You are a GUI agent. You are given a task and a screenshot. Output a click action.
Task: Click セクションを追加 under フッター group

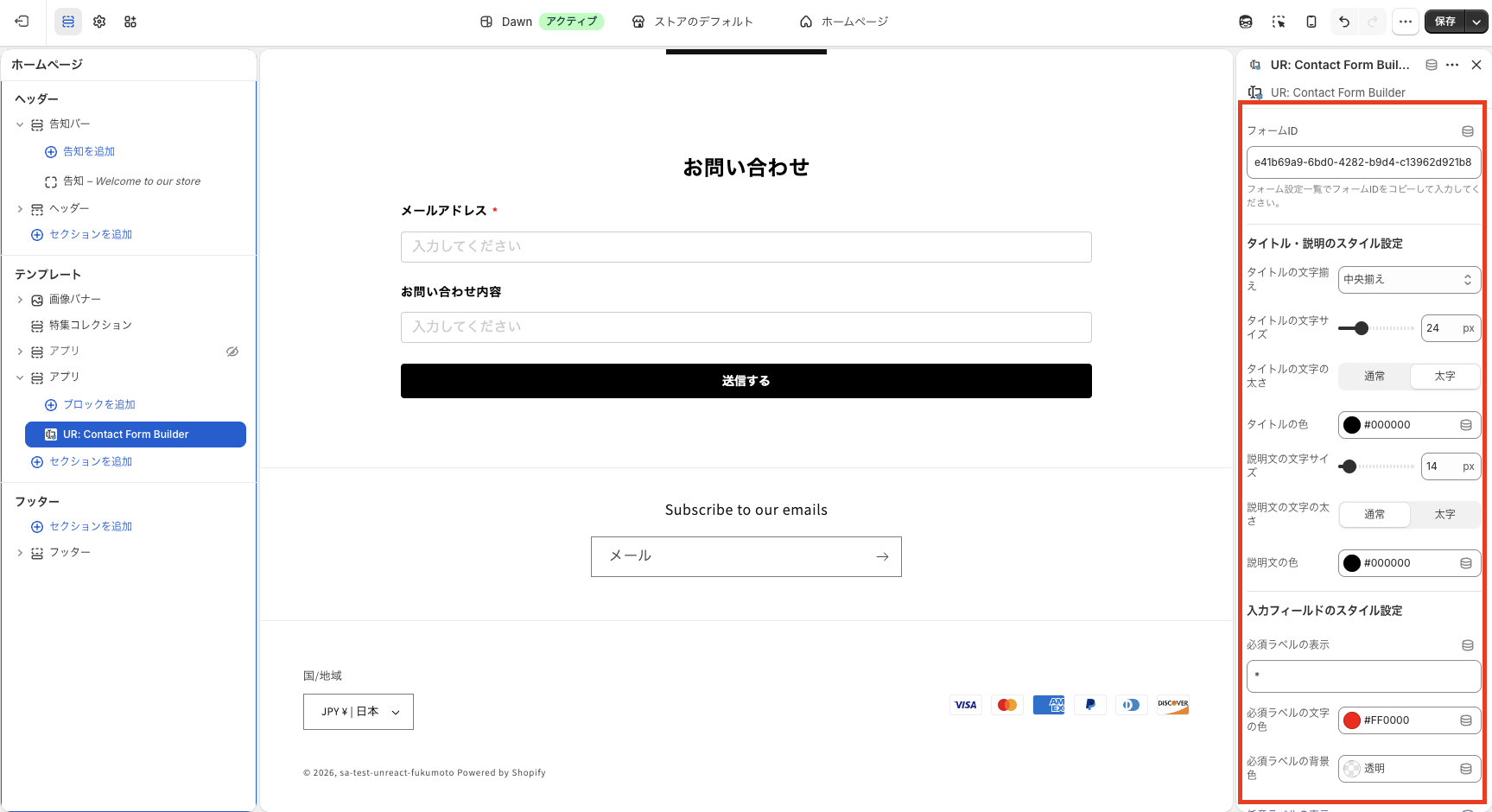click(x=91, y=527)
